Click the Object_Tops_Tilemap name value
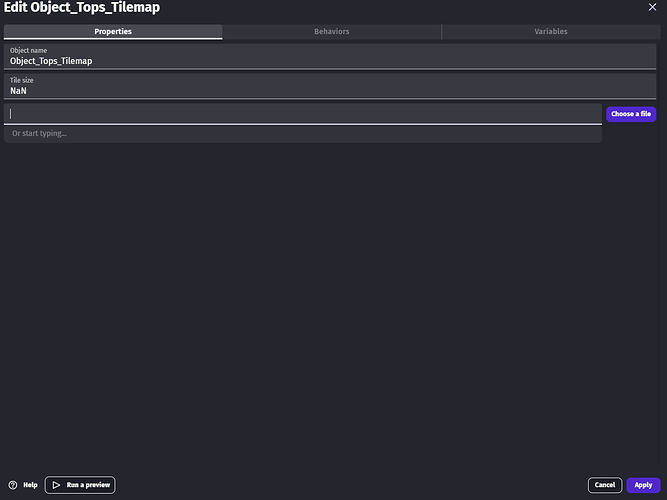The image size is (667, 500). [x=51, y=61]
